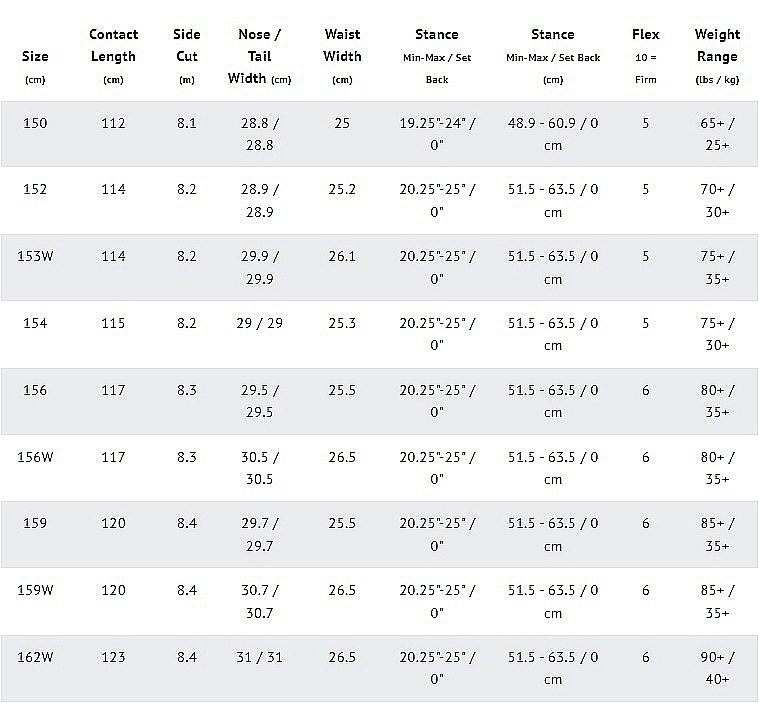Click the stance cell reading 19.25"-24" / 0"

(437, 134)
